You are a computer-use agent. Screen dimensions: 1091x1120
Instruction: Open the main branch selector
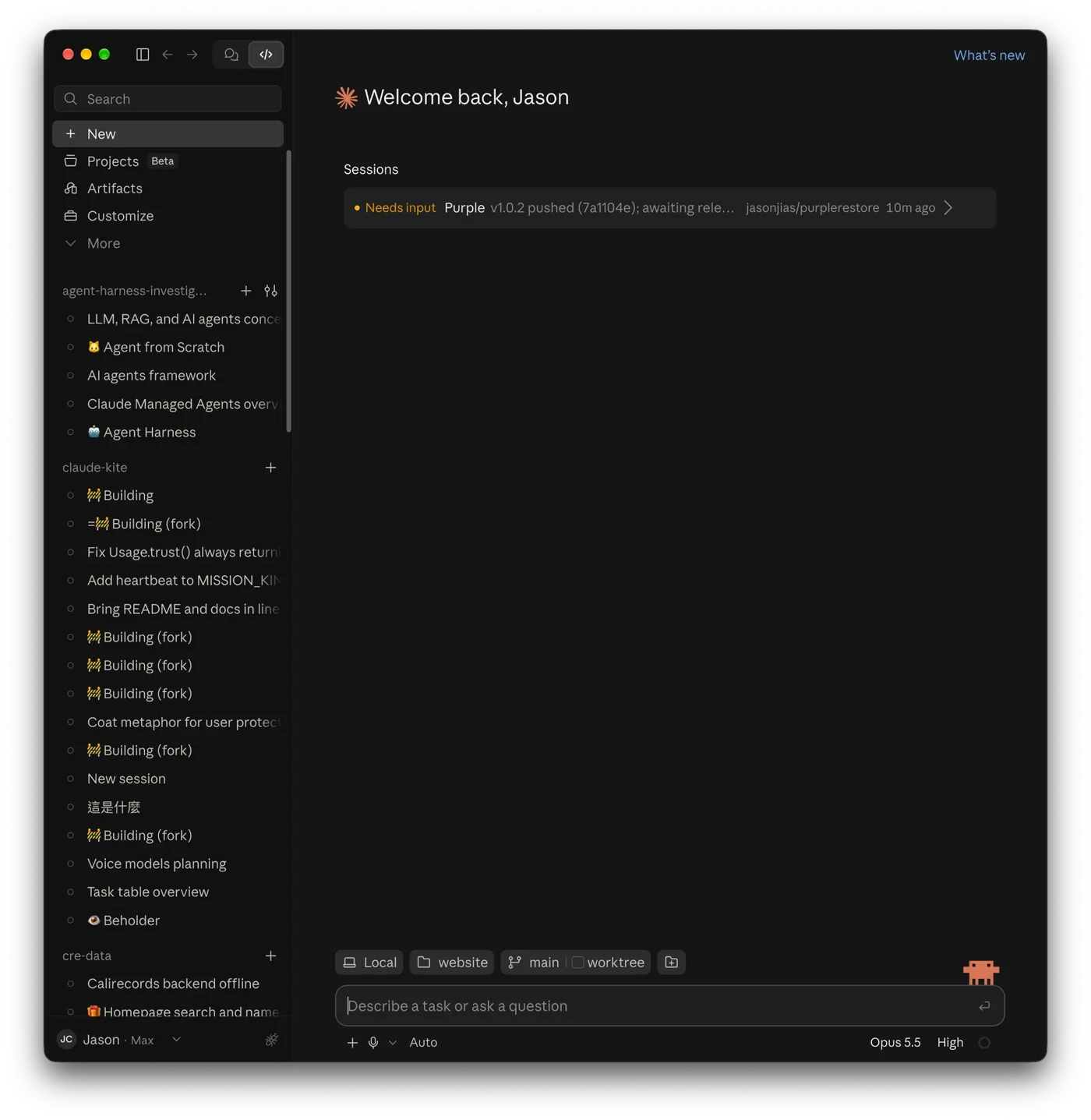pos(535,963)
